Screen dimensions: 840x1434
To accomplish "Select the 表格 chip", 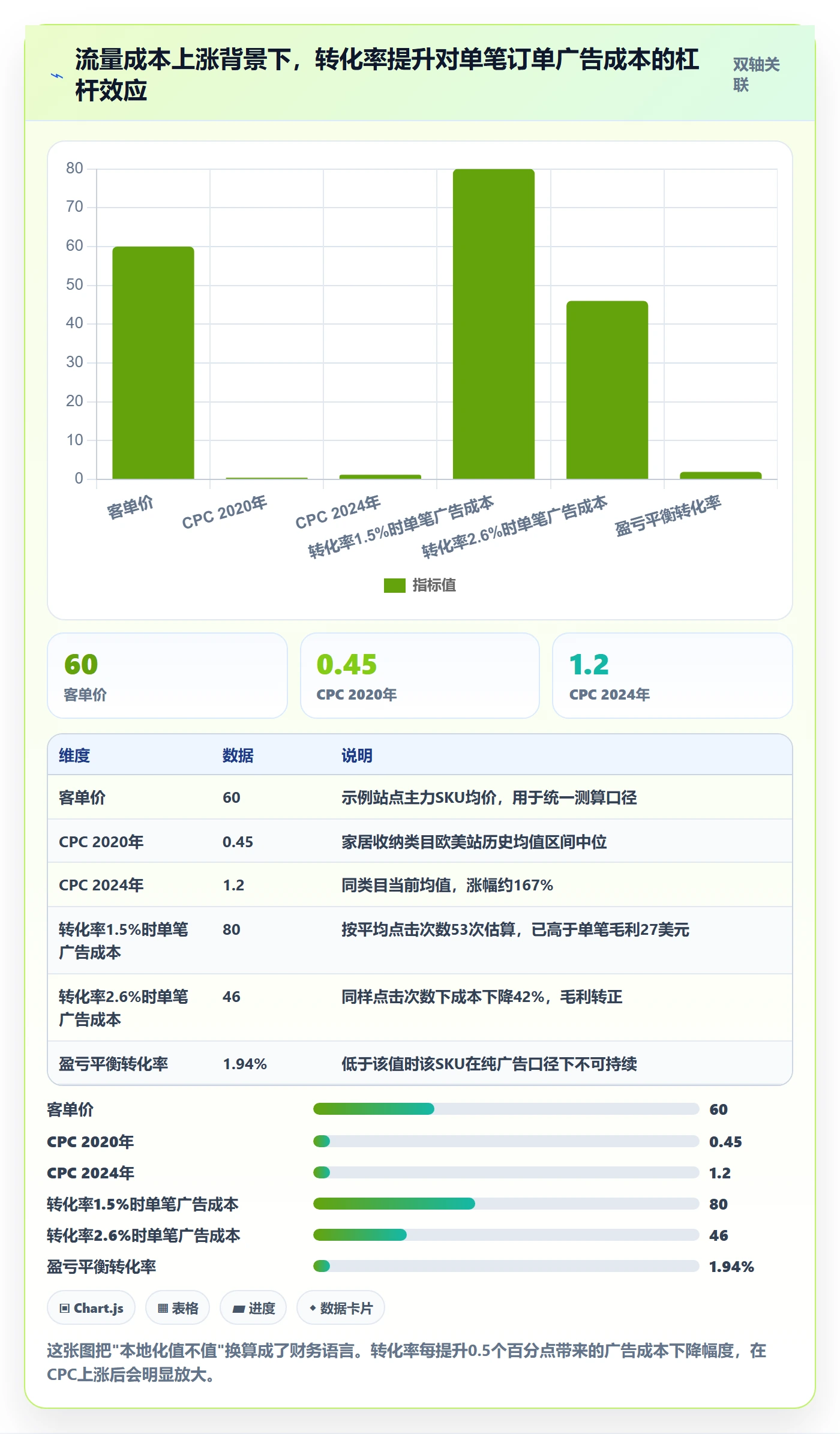I will pyautogui.click(x=178, y=1308).
